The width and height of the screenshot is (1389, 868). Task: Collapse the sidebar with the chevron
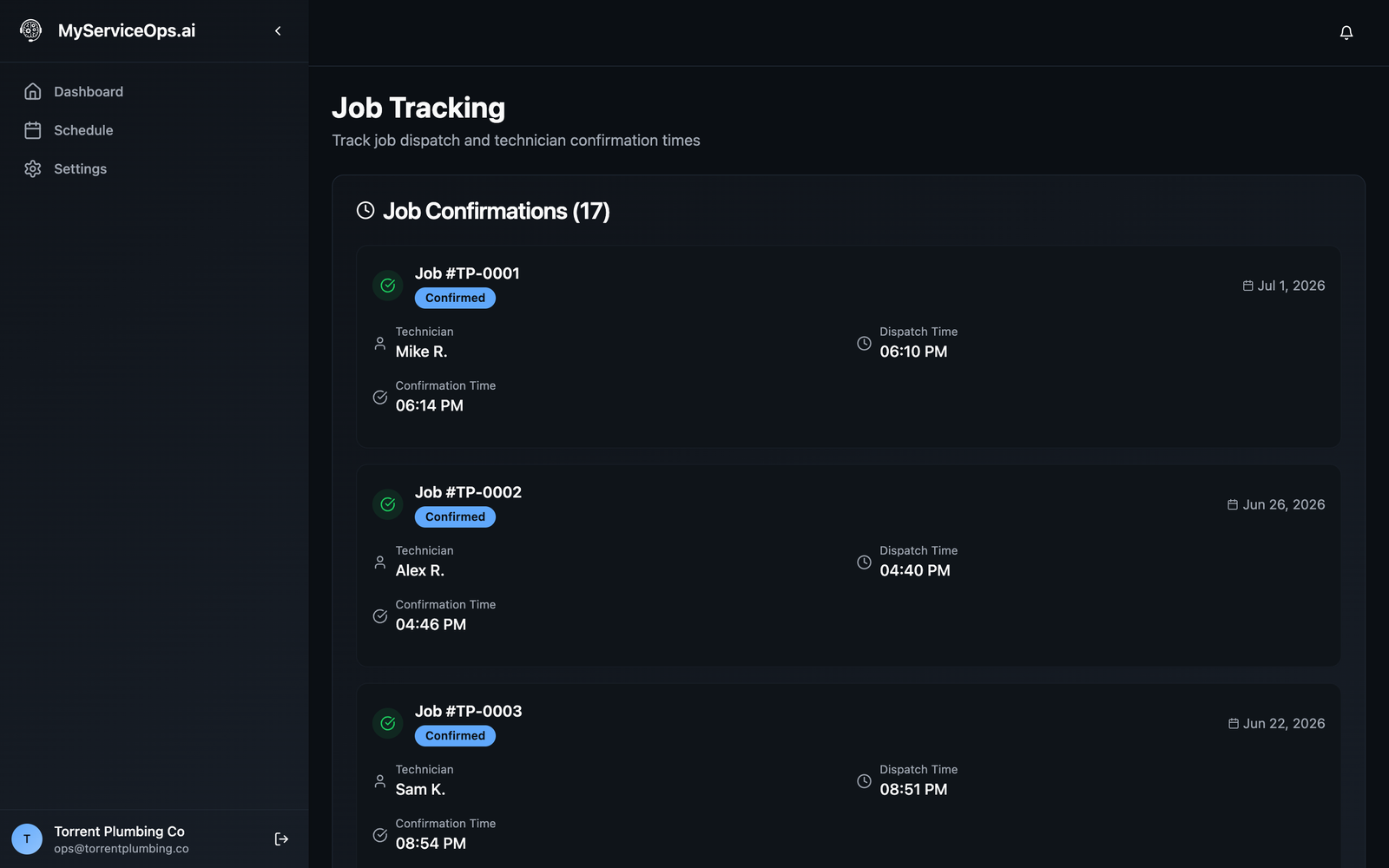[278, 30]
